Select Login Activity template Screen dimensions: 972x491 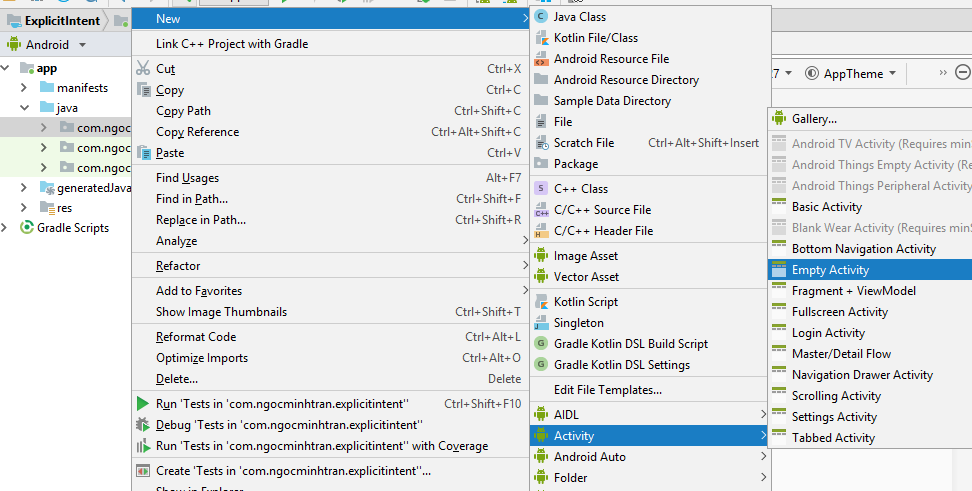pos(870,333)
